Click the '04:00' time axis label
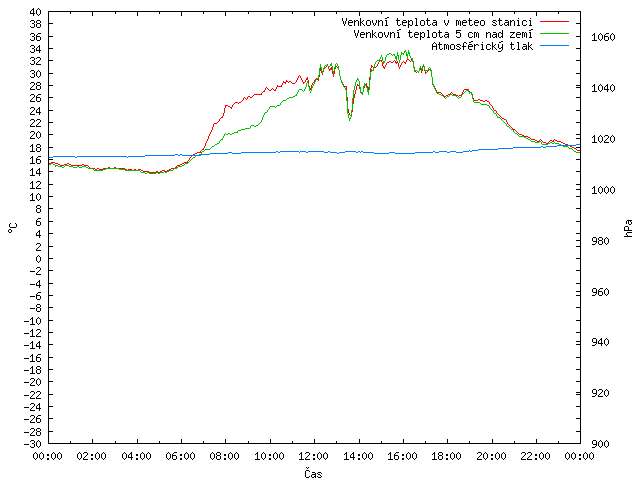The width and height of the screenshot is (640, 480). coord(136,456)
